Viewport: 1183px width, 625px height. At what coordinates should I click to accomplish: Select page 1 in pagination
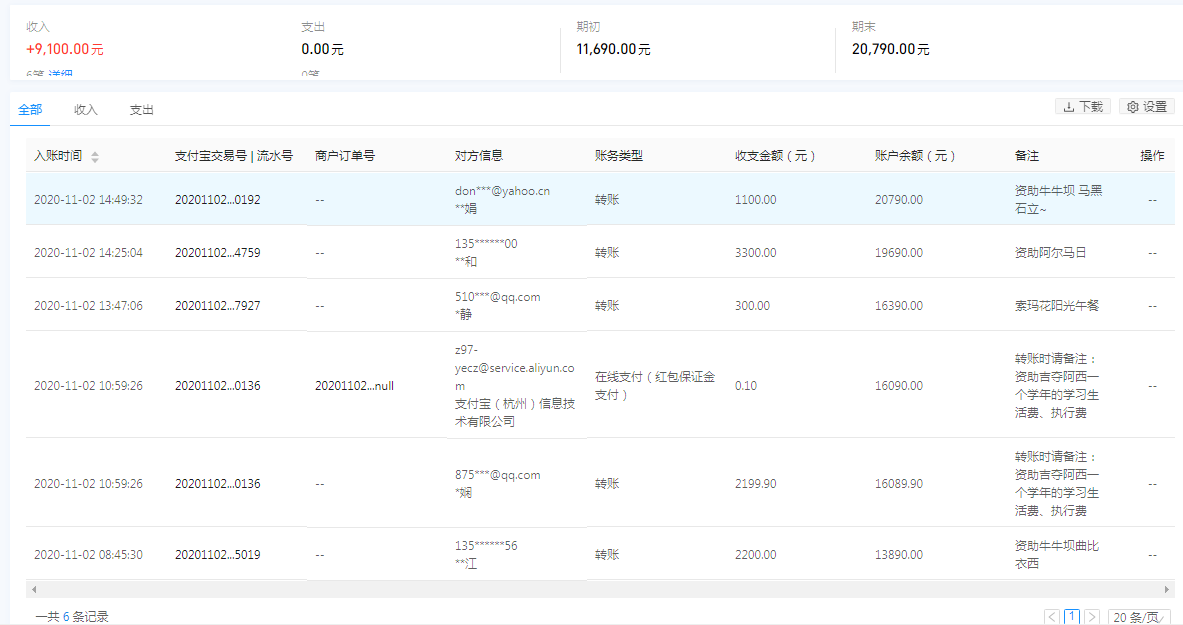point(1072,617)
